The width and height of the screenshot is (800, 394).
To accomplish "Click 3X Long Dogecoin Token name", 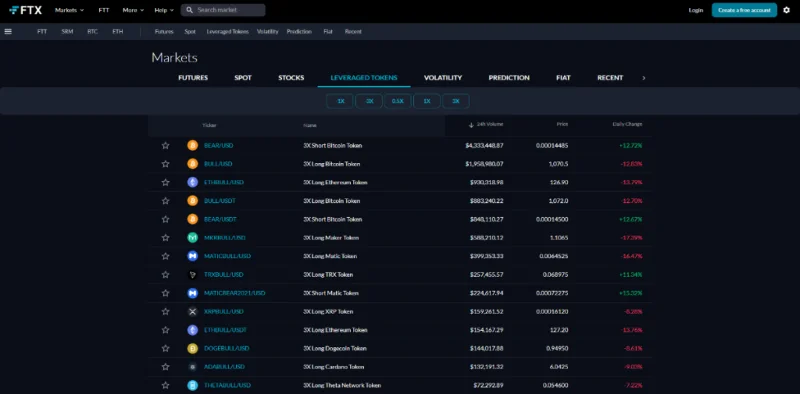I will (335, 348).
